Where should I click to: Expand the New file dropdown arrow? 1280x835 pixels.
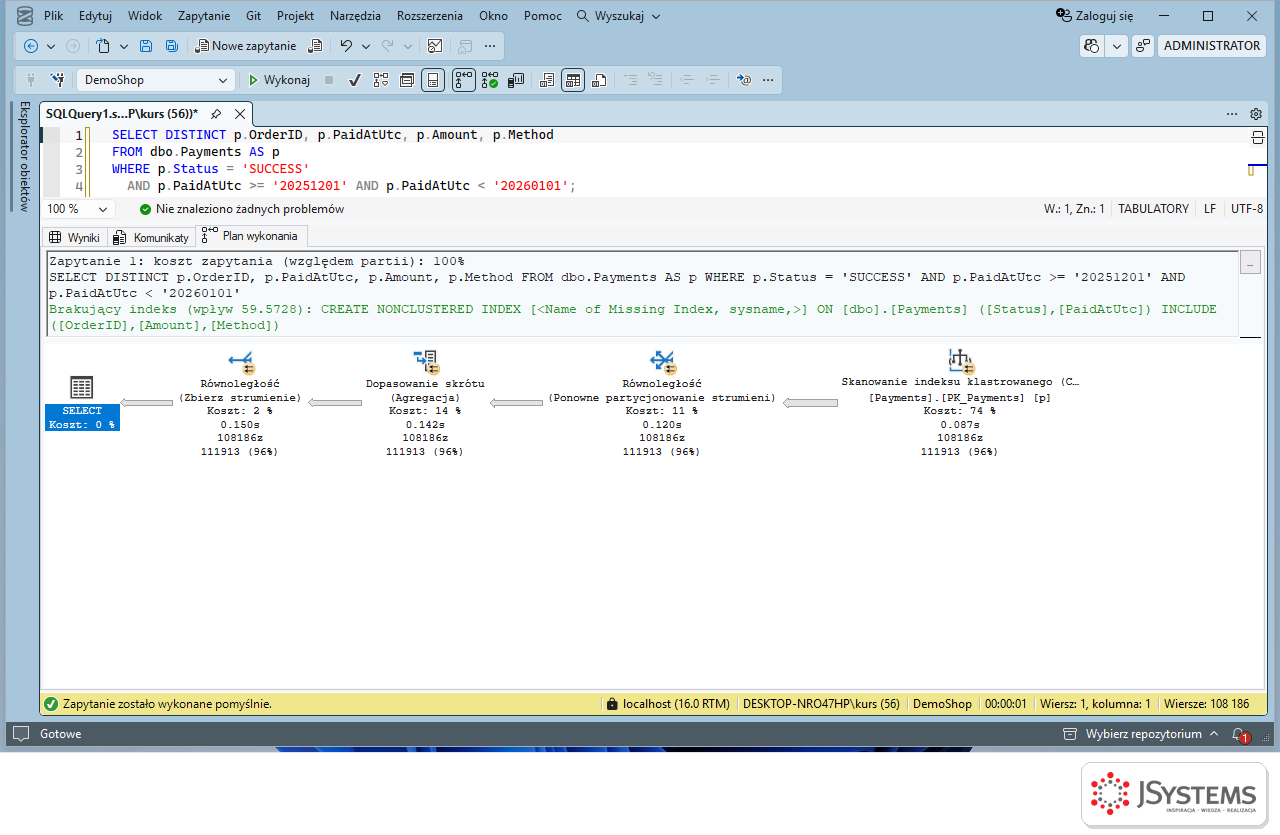coord(124,46)
